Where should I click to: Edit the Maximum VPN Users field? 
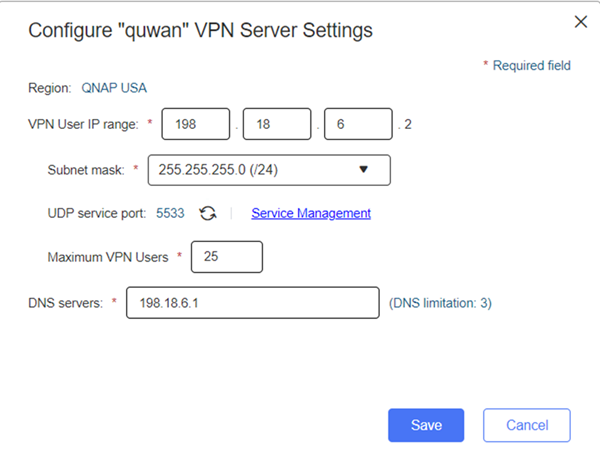pyautogui.click(x=227, y=257)
